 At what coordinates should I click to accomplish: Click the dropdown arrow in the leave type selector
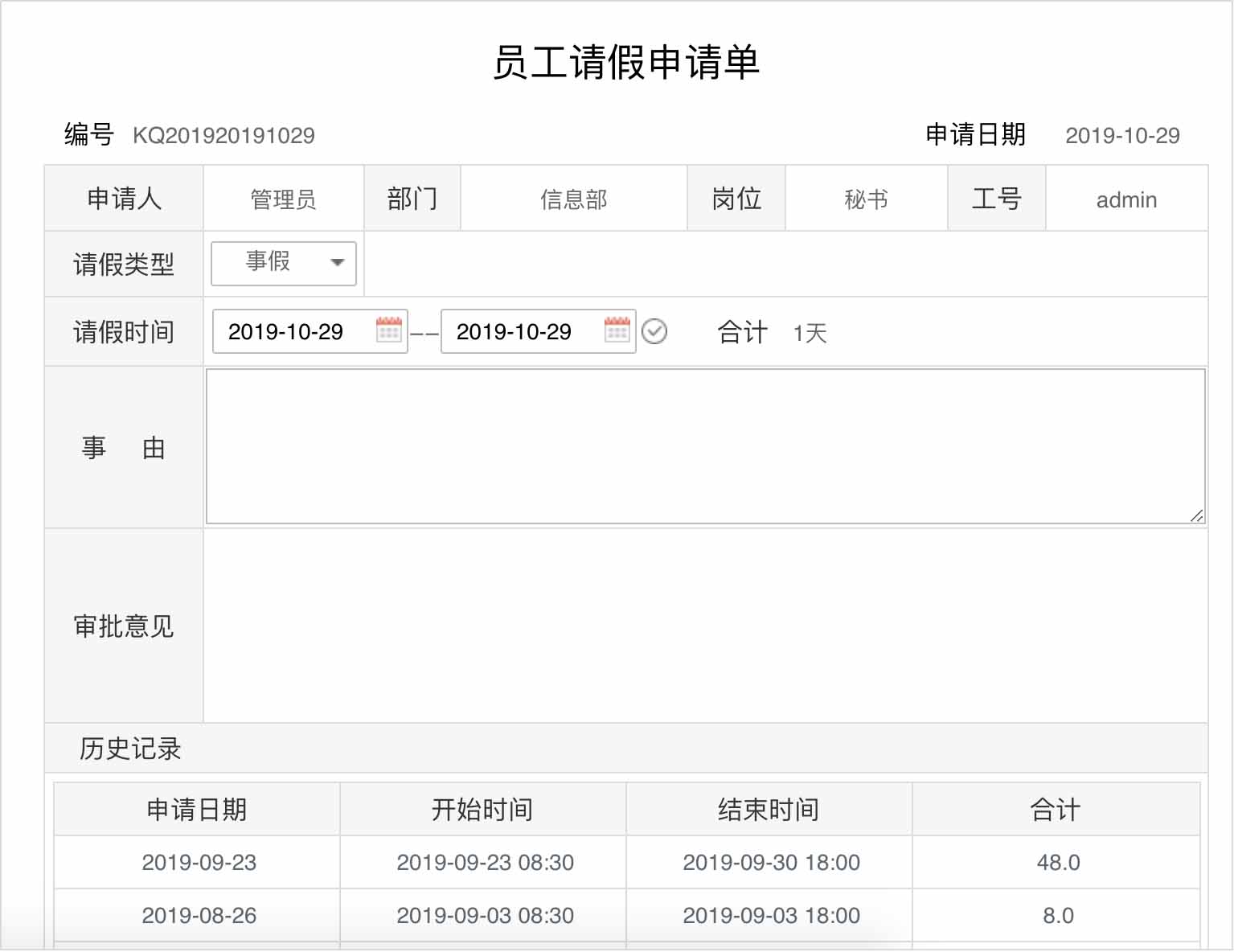click(x=338, y=263)
